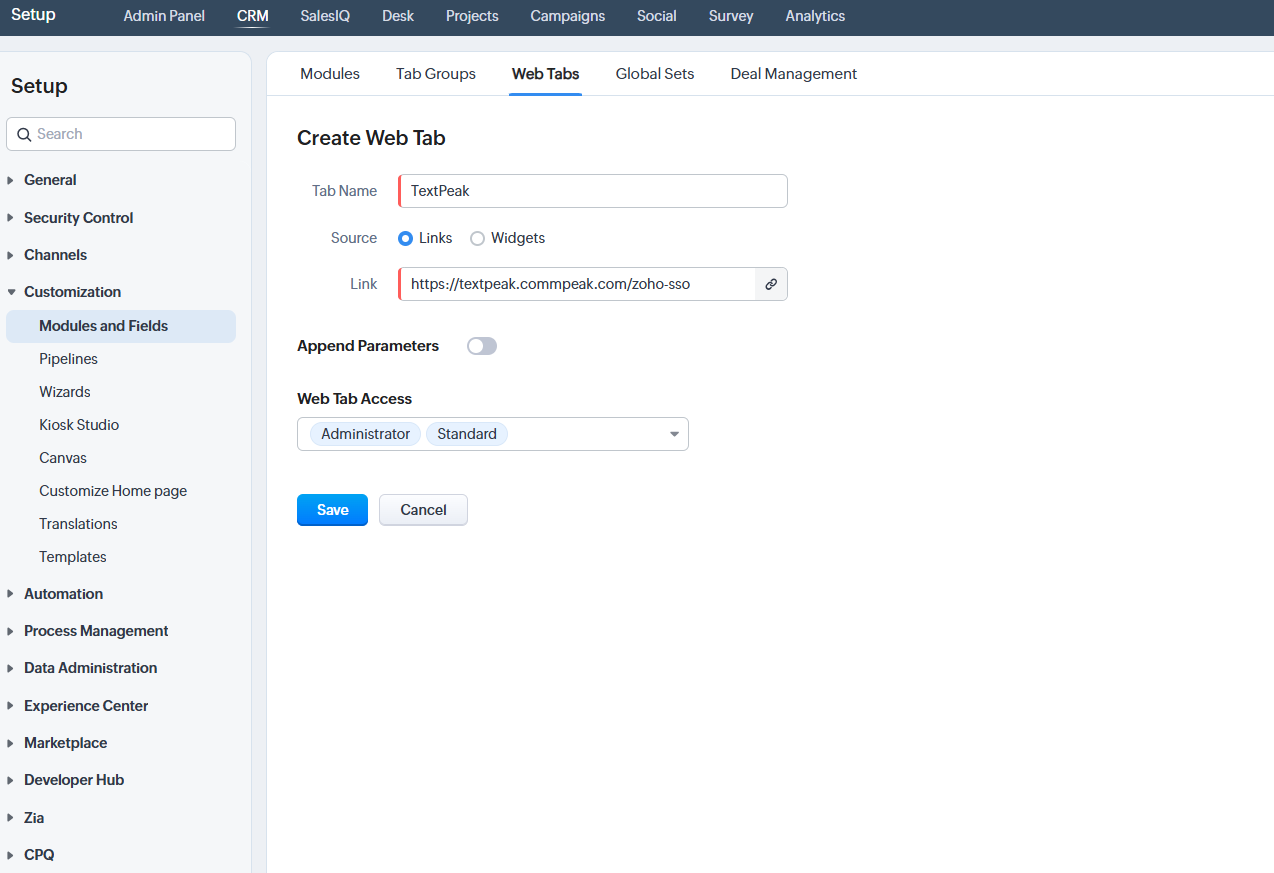Open the Deal Management tab
1274x873 pixels.
[794, 74]
